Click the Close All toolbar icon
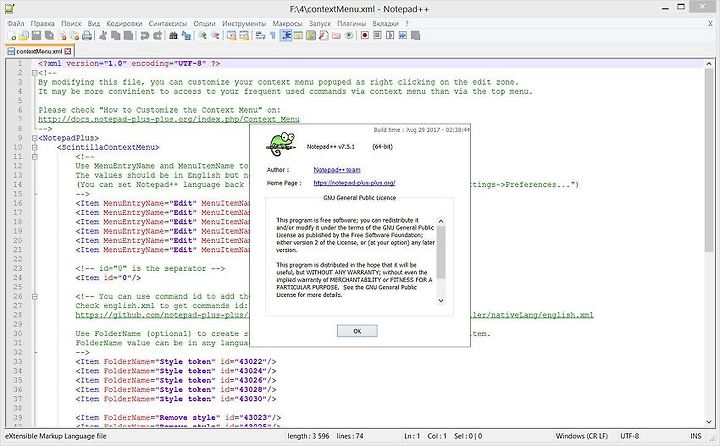720x446 pixels. coord(74,35)
